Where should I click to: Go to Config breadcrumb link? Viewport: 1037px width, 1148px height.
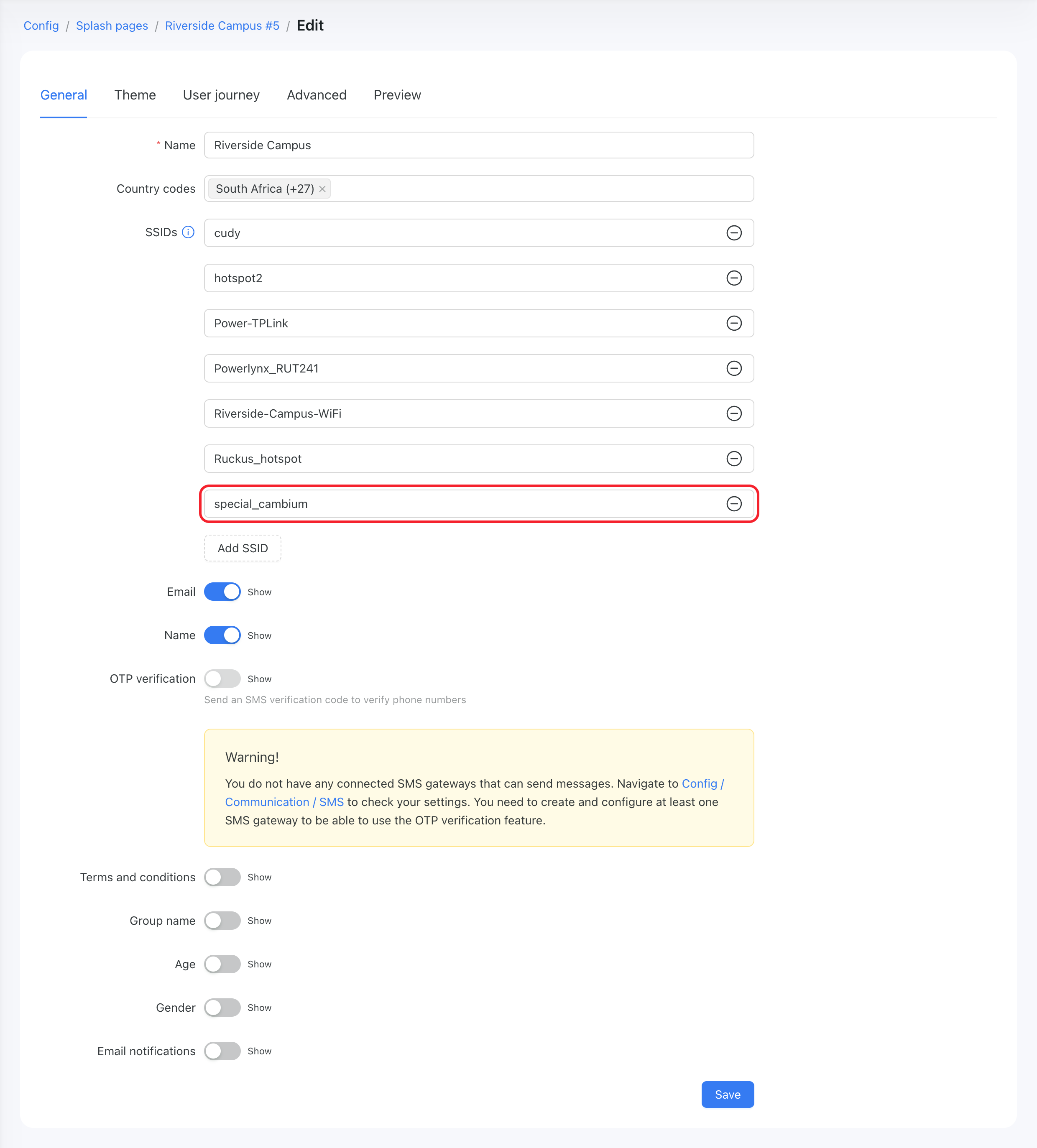[41, 26]
